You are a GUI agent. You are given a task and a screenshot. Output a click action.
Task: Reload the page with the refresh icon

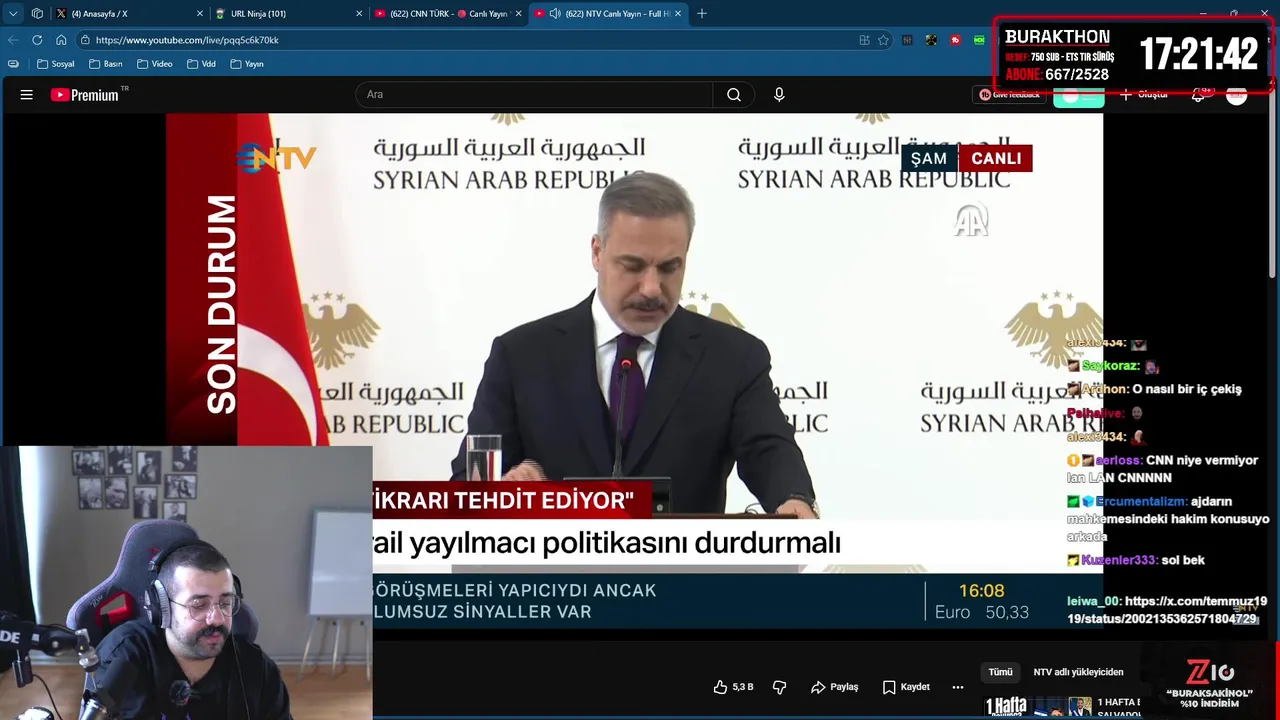click(x=37, y=40)
